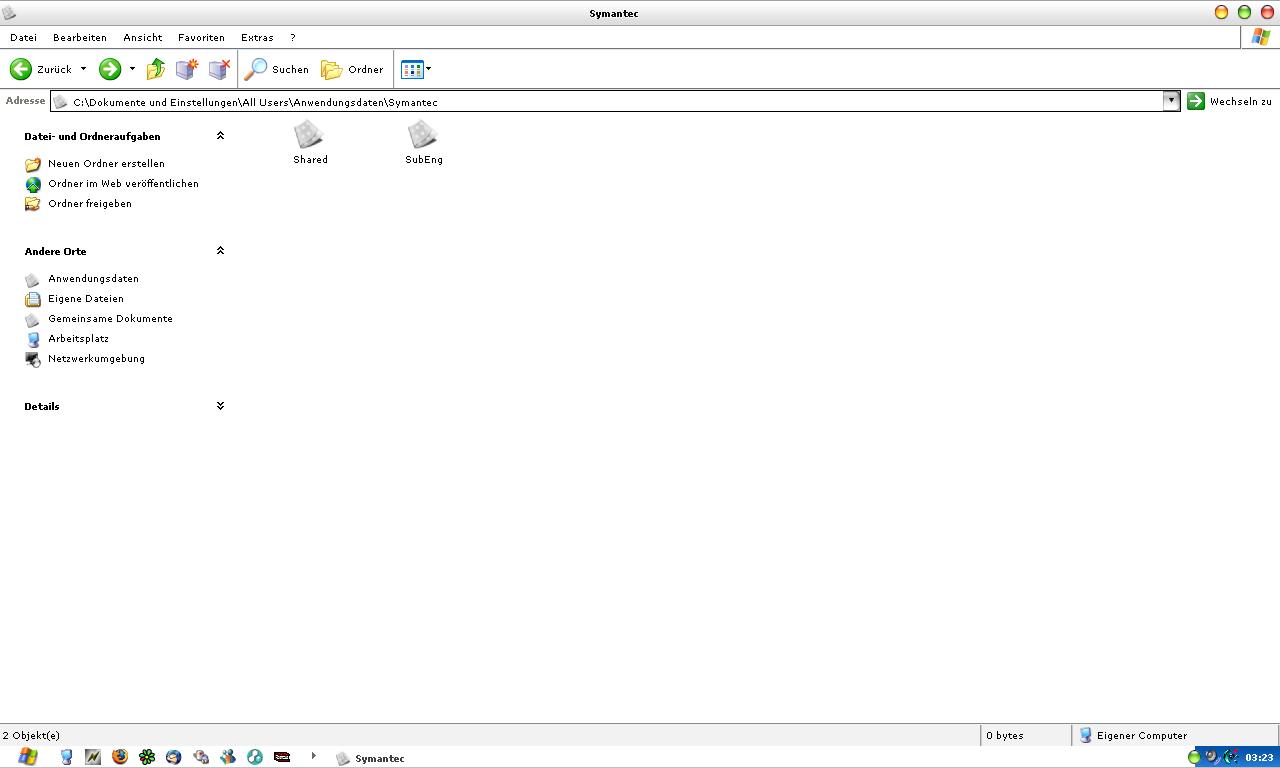The height and width of the screenshot is (768, 1280).
Task: Click the speaker volume tray icon
Action: coord(1212,757)
